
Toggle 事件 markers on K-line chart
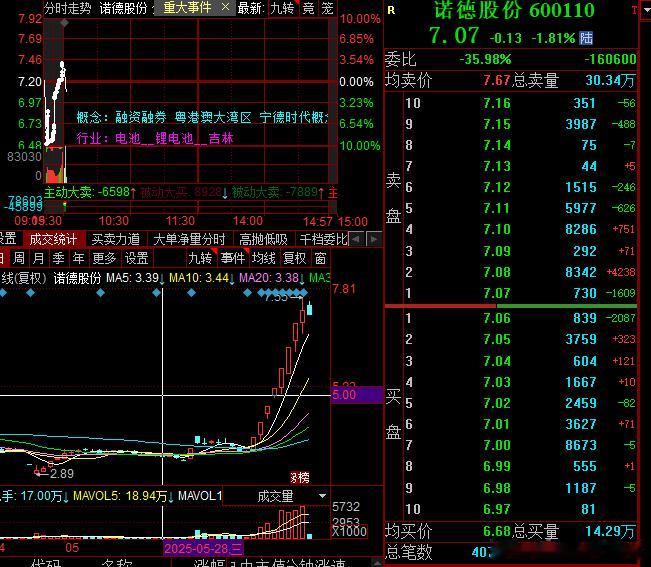(x=232, y=258)
